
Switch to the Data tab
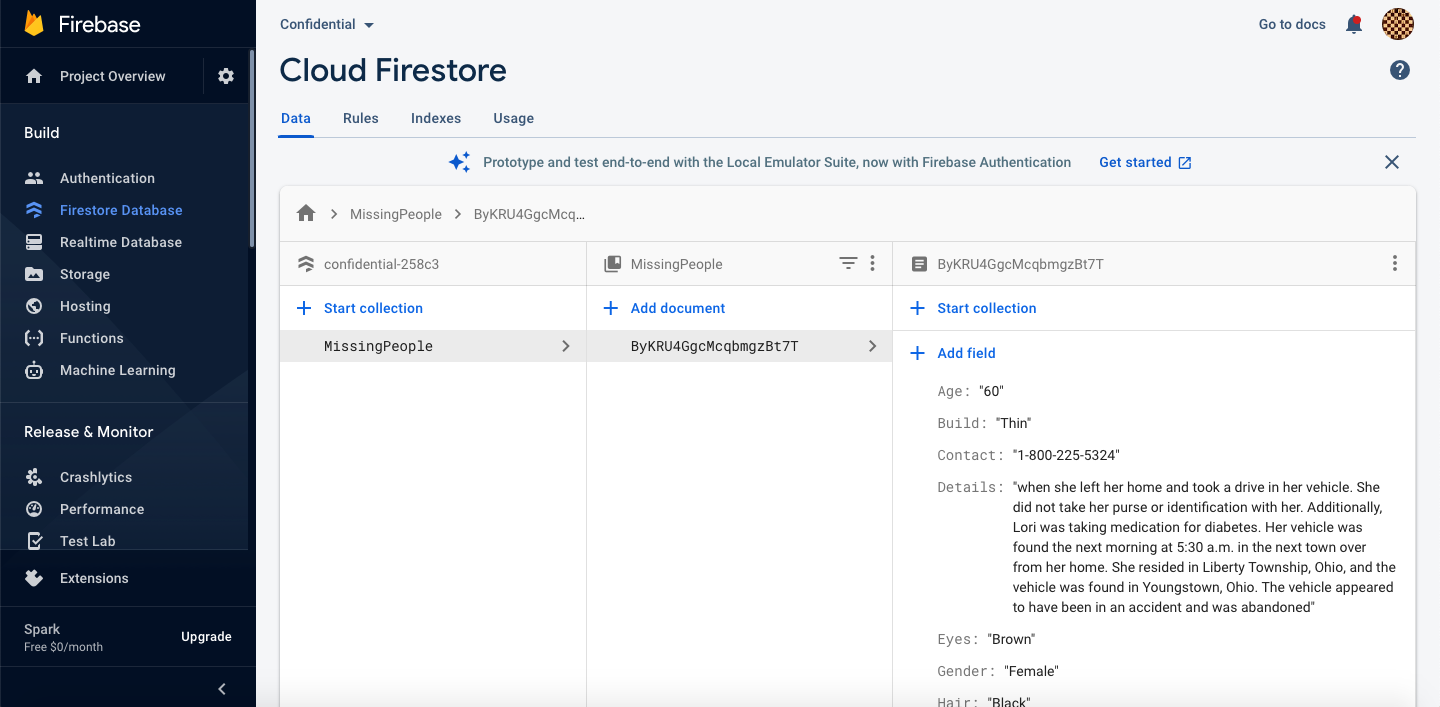296,118
